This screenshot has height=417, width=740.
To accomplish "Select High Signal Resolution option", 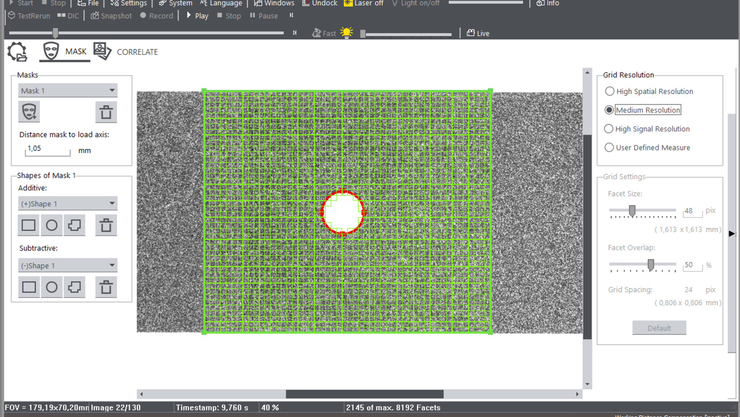I will point(611,129).
